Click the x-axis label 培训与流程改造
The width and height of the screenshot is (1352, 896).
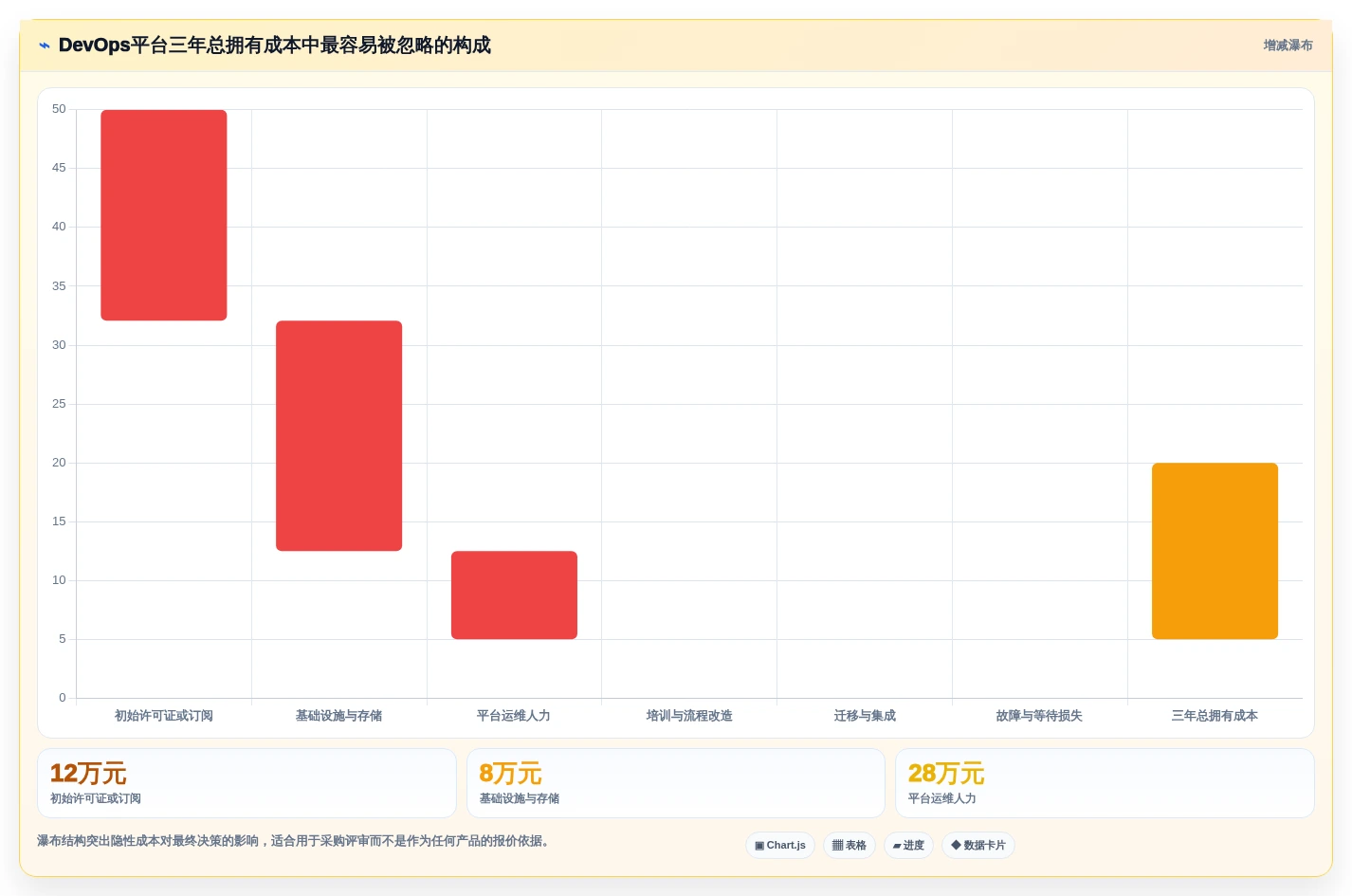pos(689,716)
